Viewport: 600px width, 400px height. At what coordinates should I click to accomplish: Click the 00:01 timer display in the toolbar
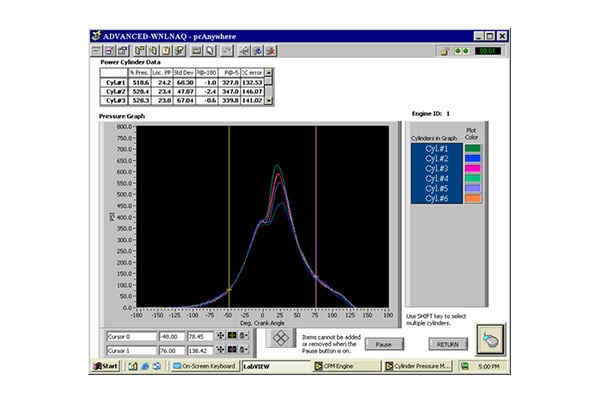[x=488, y=51]
